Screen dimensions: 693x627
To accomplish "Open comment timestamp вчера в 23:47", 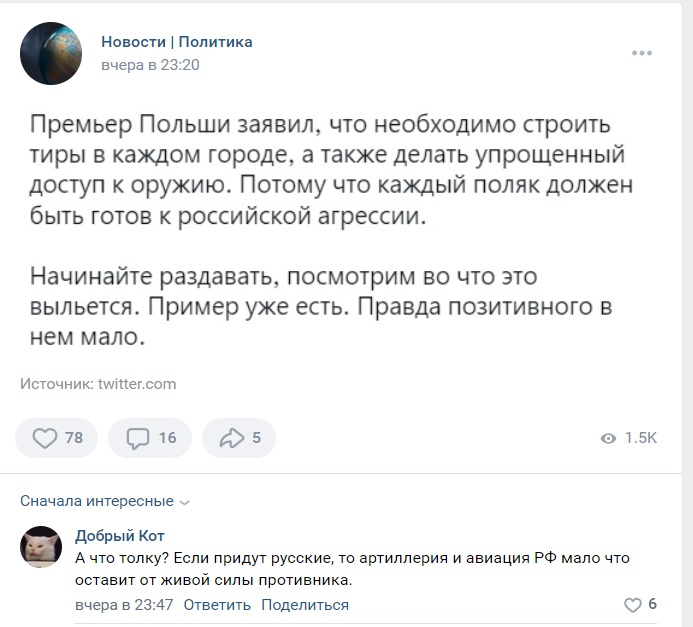I will point(124,604).
